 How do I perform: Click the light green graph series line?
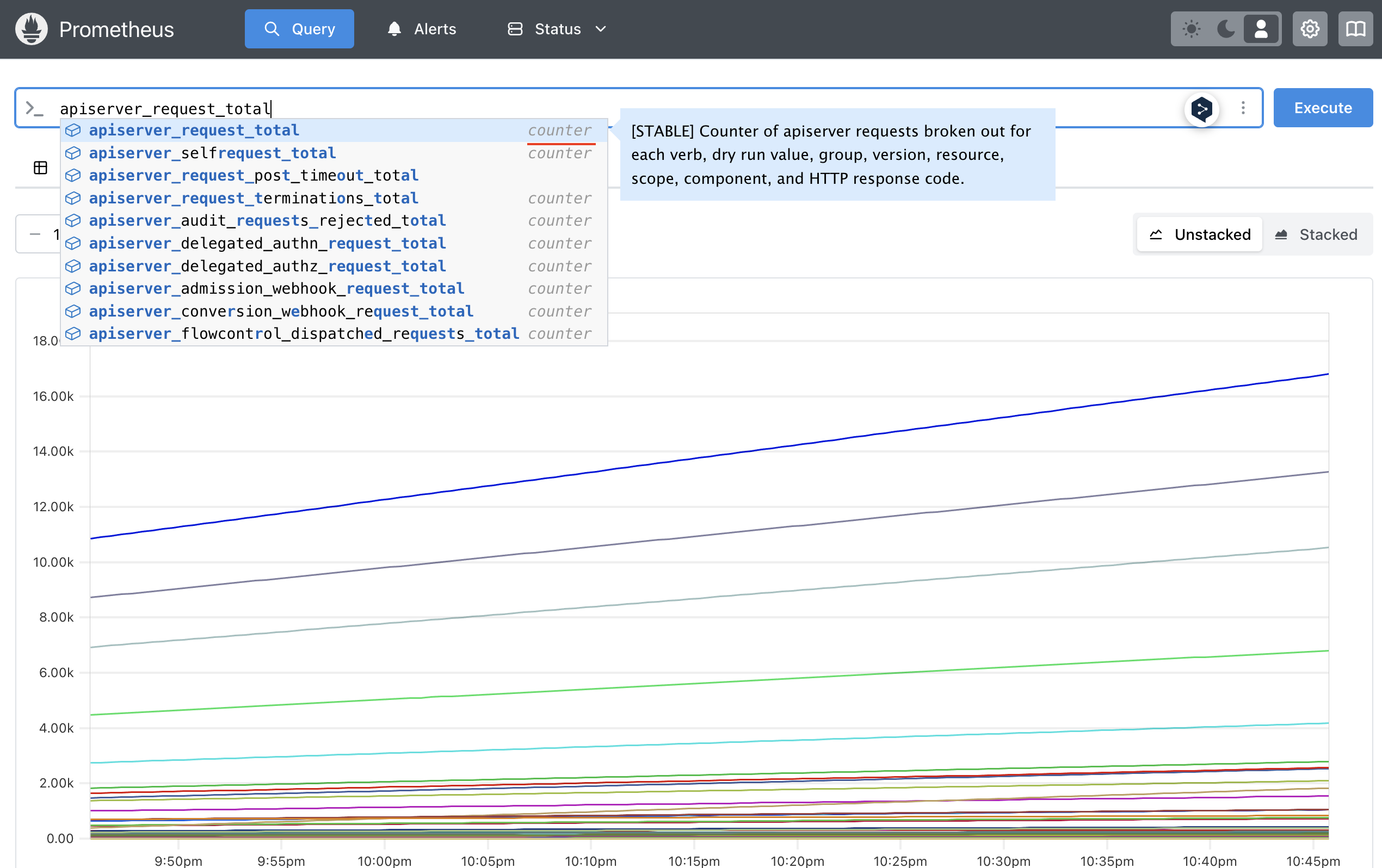coord(709,683)
